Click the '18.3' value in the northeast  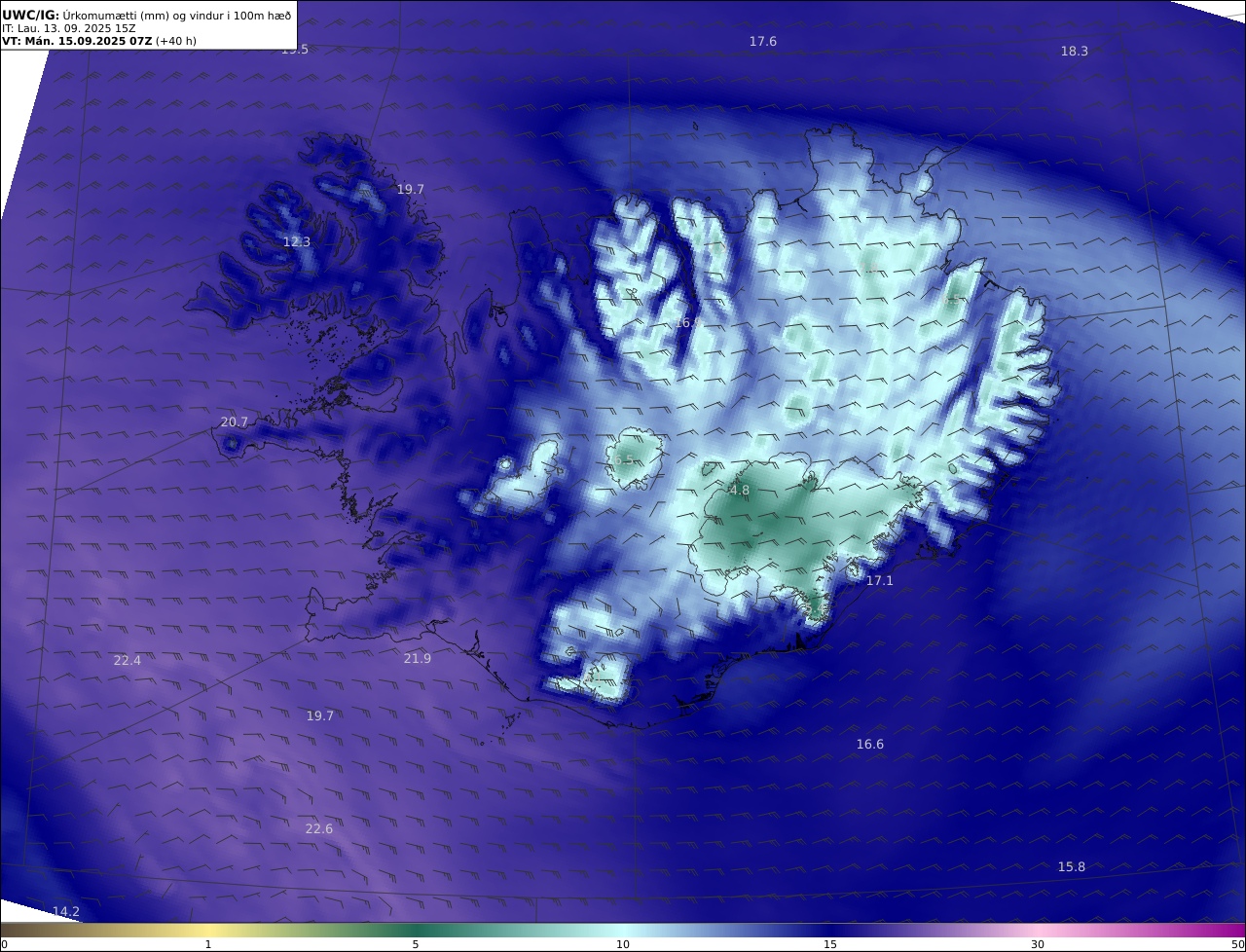pos(1075,52)
